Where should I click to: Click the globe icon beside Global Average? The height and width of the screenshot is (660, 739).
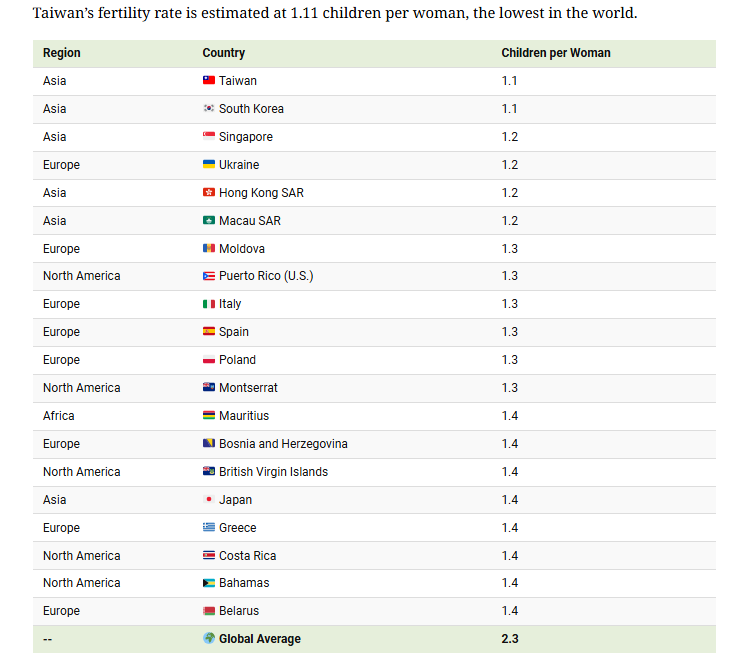(x=209, y=638)
